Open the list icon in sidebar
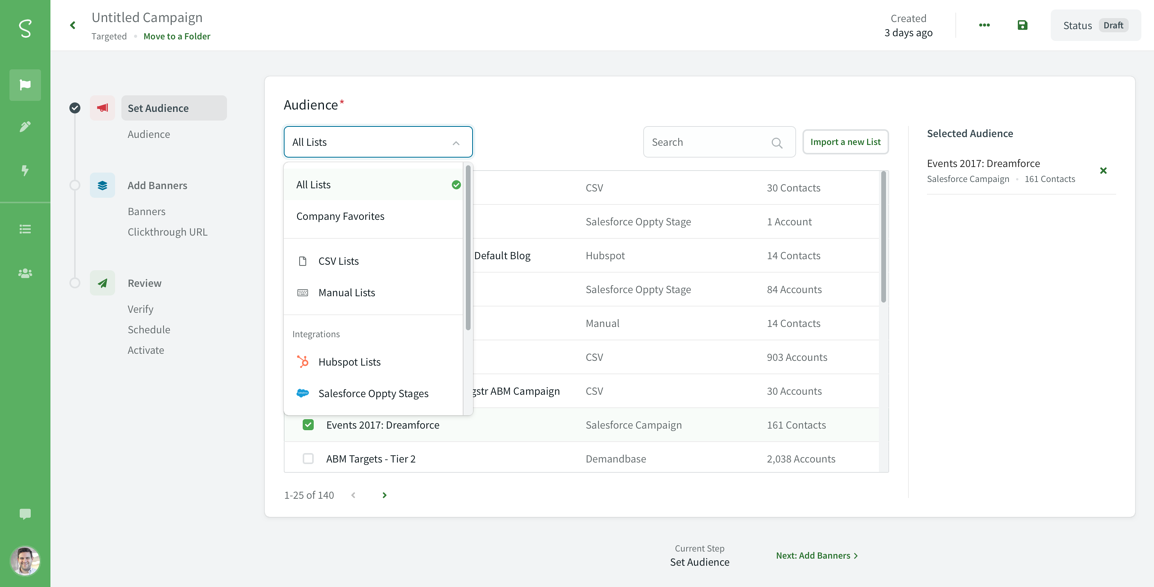1154x587 pixels. pyautogui.click(x=25, y=230)
